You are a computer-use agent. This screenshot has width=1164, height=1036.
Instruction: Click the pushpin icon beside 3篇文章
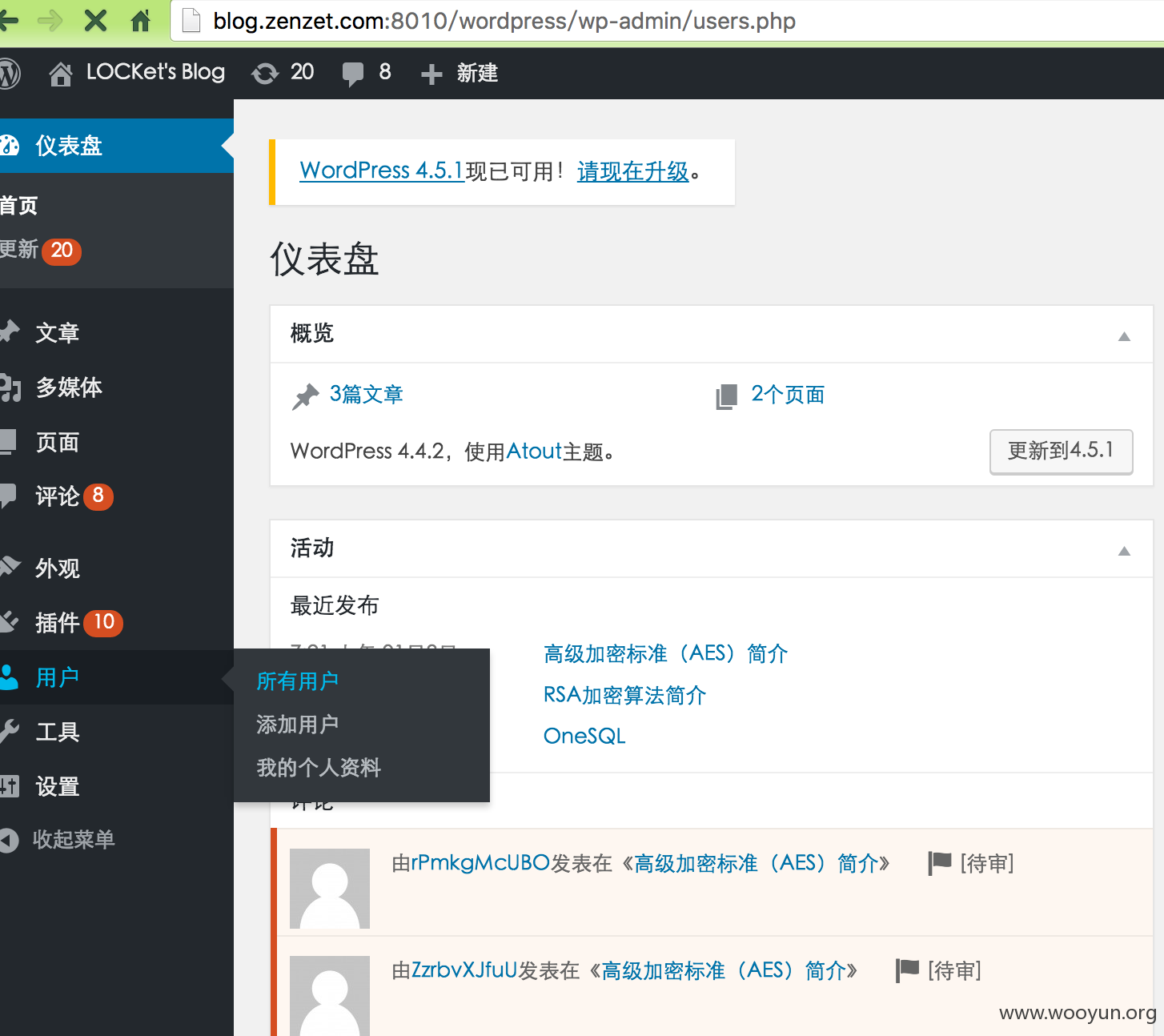point(306,396)
